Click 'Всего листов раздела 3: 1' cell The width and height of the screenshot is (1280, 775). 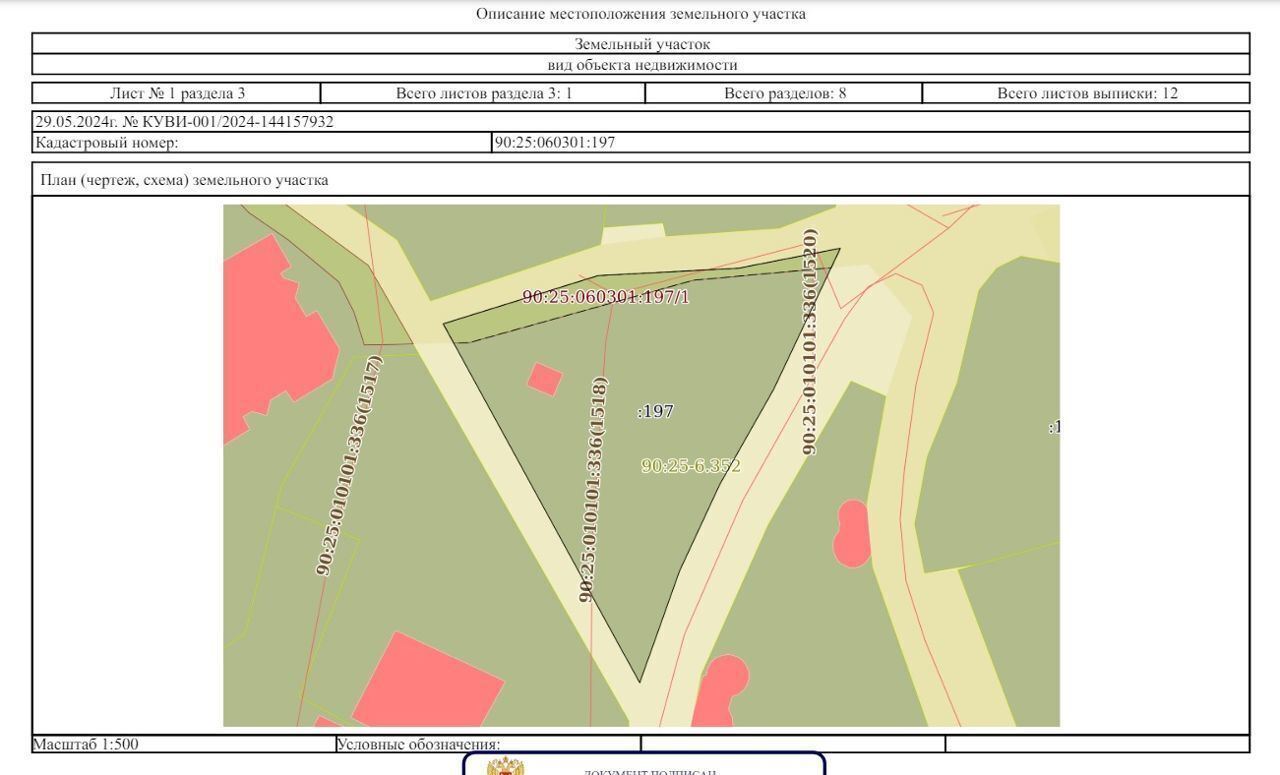pyautogui.click(x=484, y=94)
